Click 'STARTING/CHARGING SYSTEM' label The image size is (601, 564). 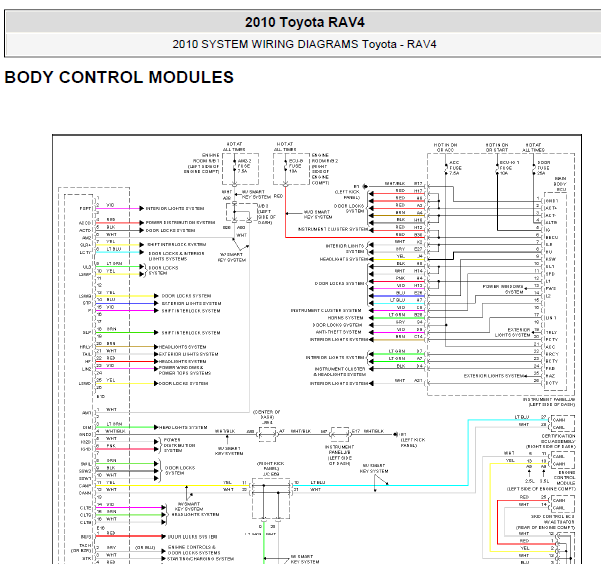click(201, 559)
